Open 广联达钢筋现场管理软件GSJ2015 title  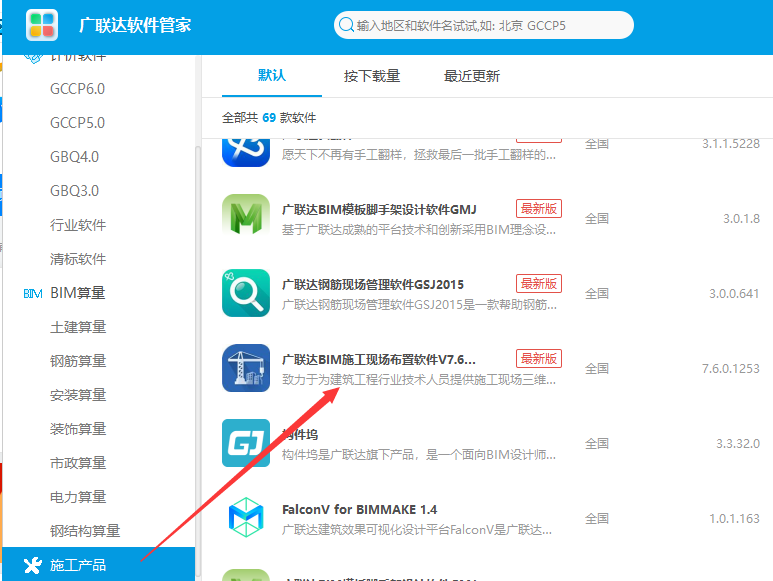pyautogui.click(x=373, y=284)
